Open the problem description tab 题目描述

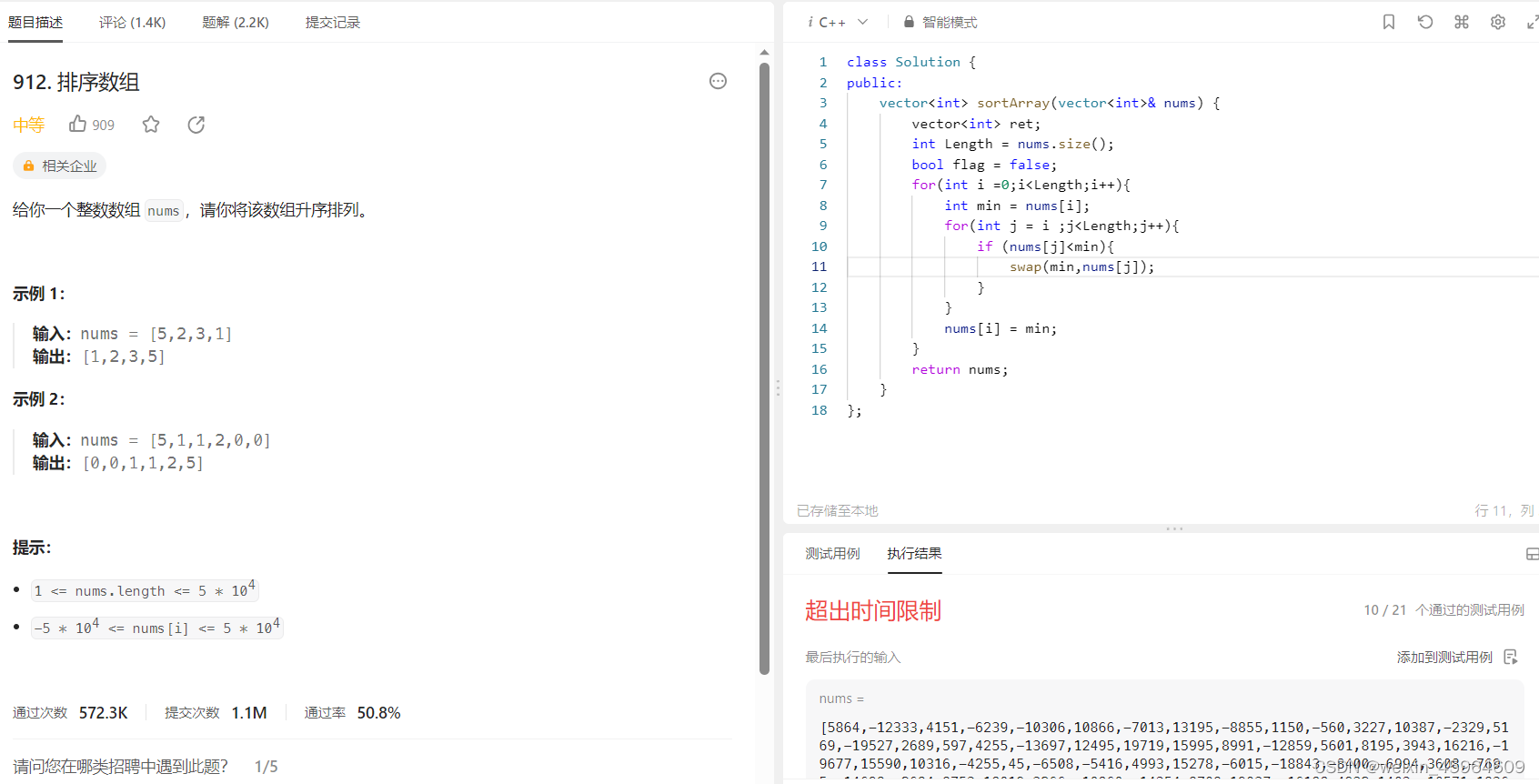click(35, 22)
